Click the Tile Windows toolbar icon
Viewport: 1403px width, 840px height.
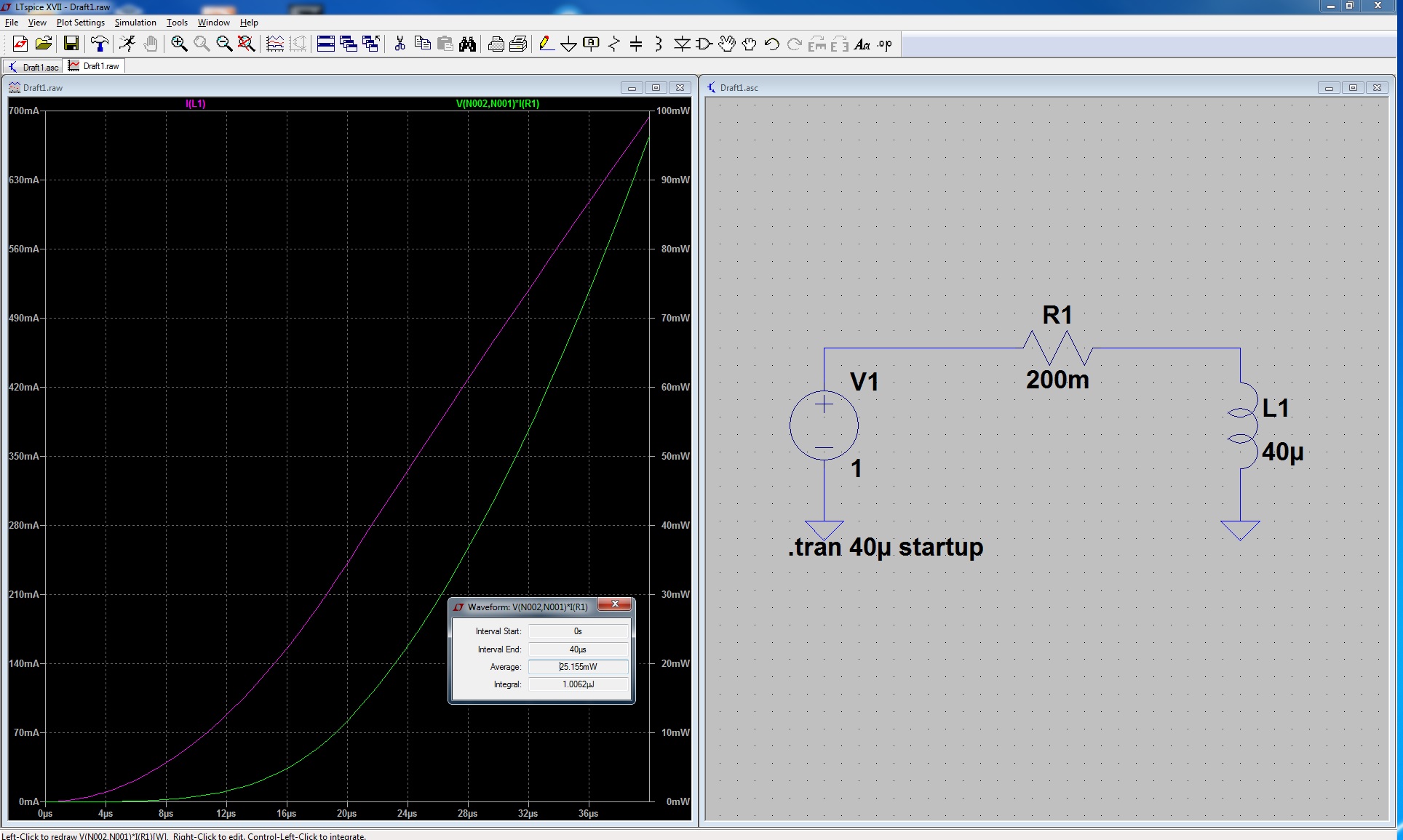pyautogui.click(x=326, y=44)
